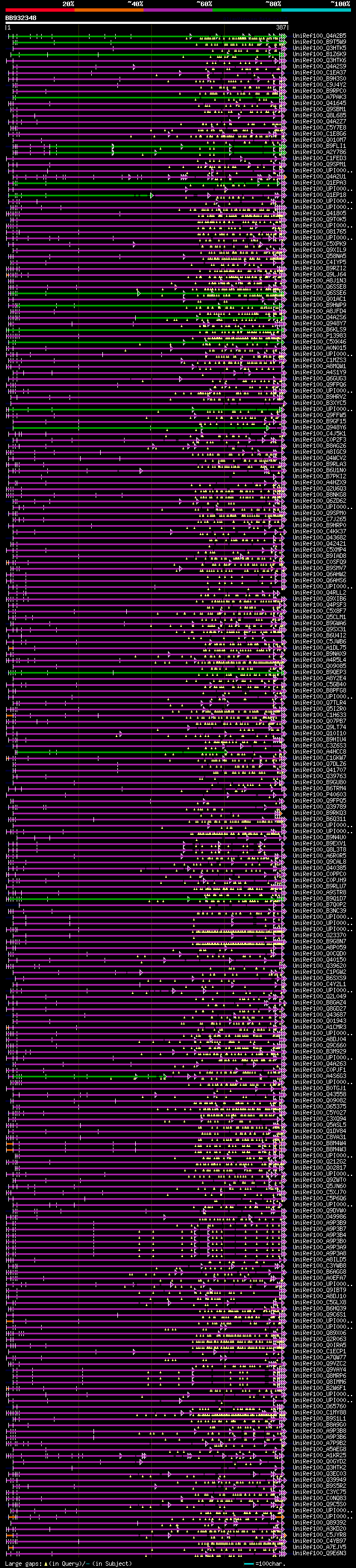The image size is (356, 1568).
Task: Pick the UniRef100_O23370 hit name
Action: tap(319, 935)
